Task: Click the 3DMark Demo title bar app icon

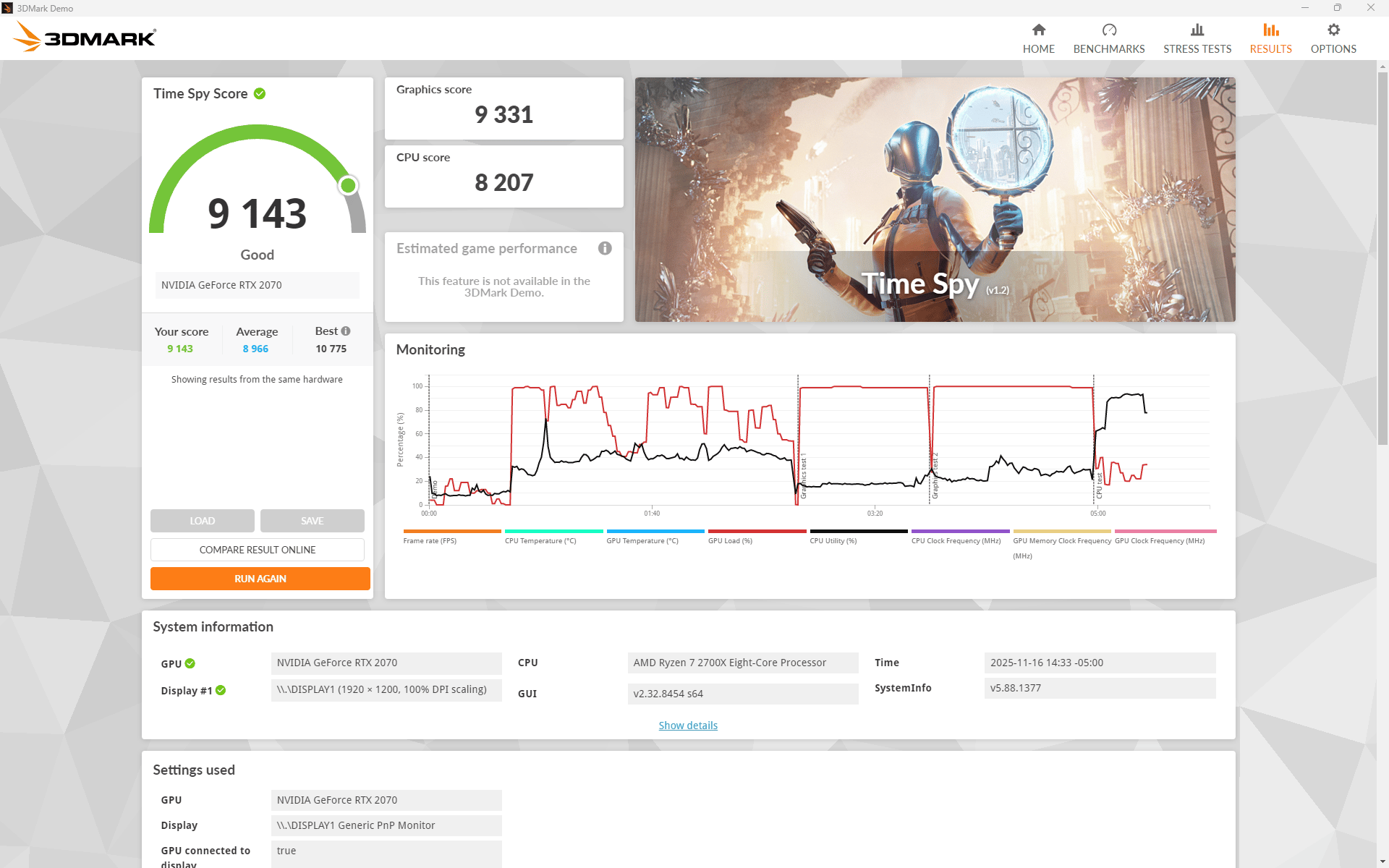Action: 7,8
